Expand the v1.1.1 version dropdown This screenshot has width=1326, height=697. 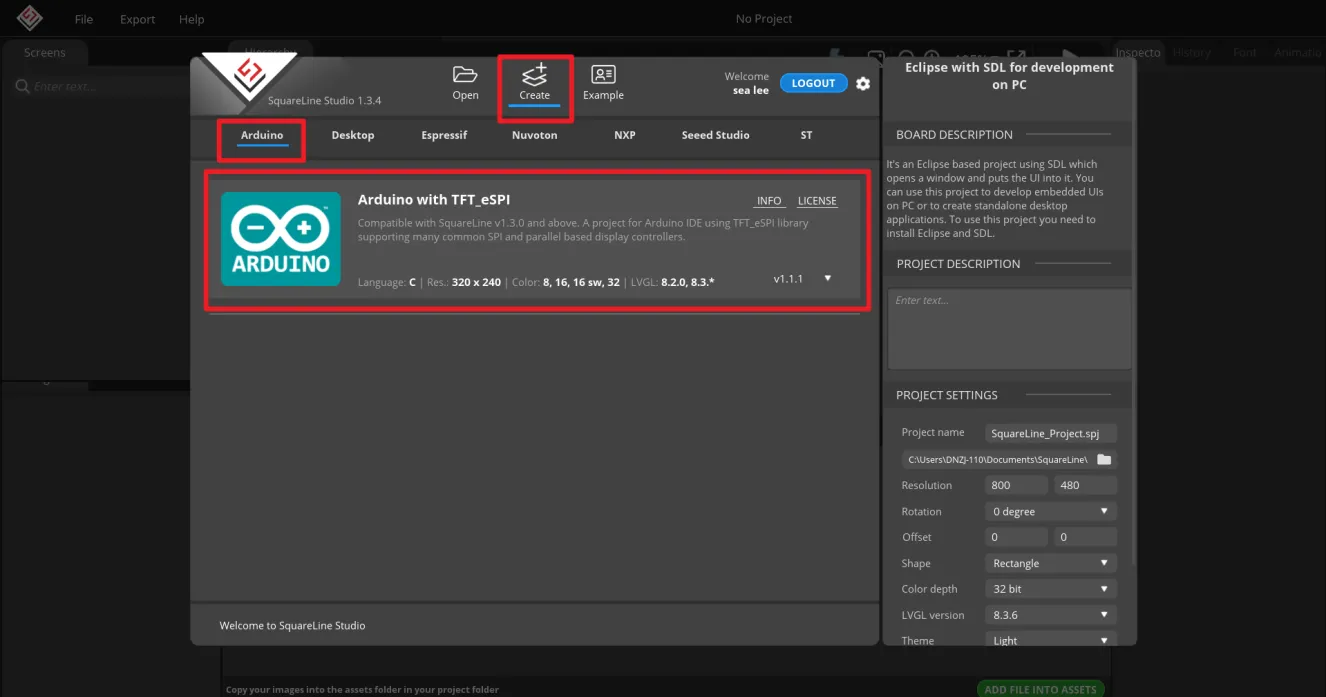tap(827, 279)
